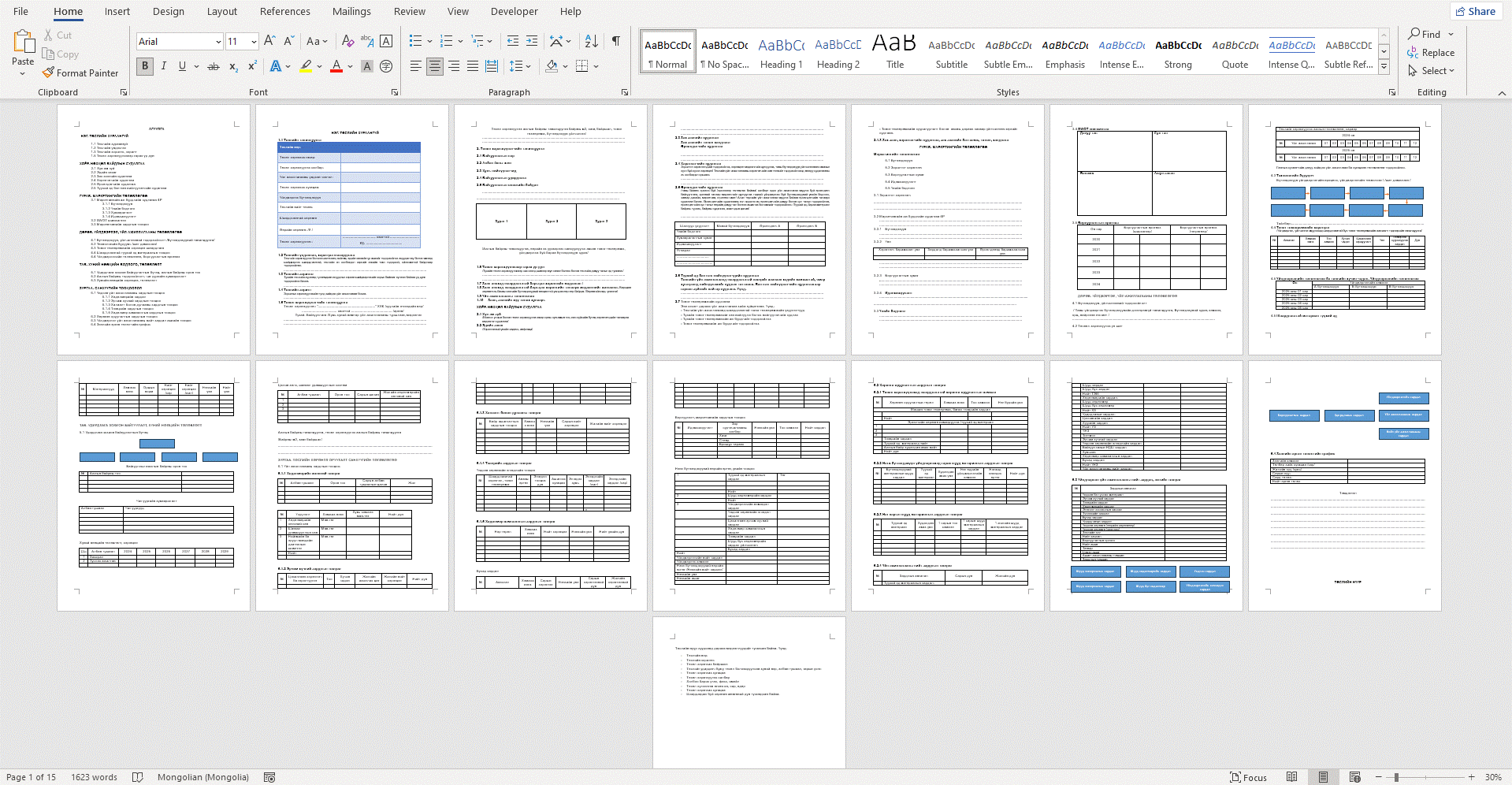This screenshot has width=1512, height=785.
Task: Click the distributed alignment icon
Action: click(492, 66)
